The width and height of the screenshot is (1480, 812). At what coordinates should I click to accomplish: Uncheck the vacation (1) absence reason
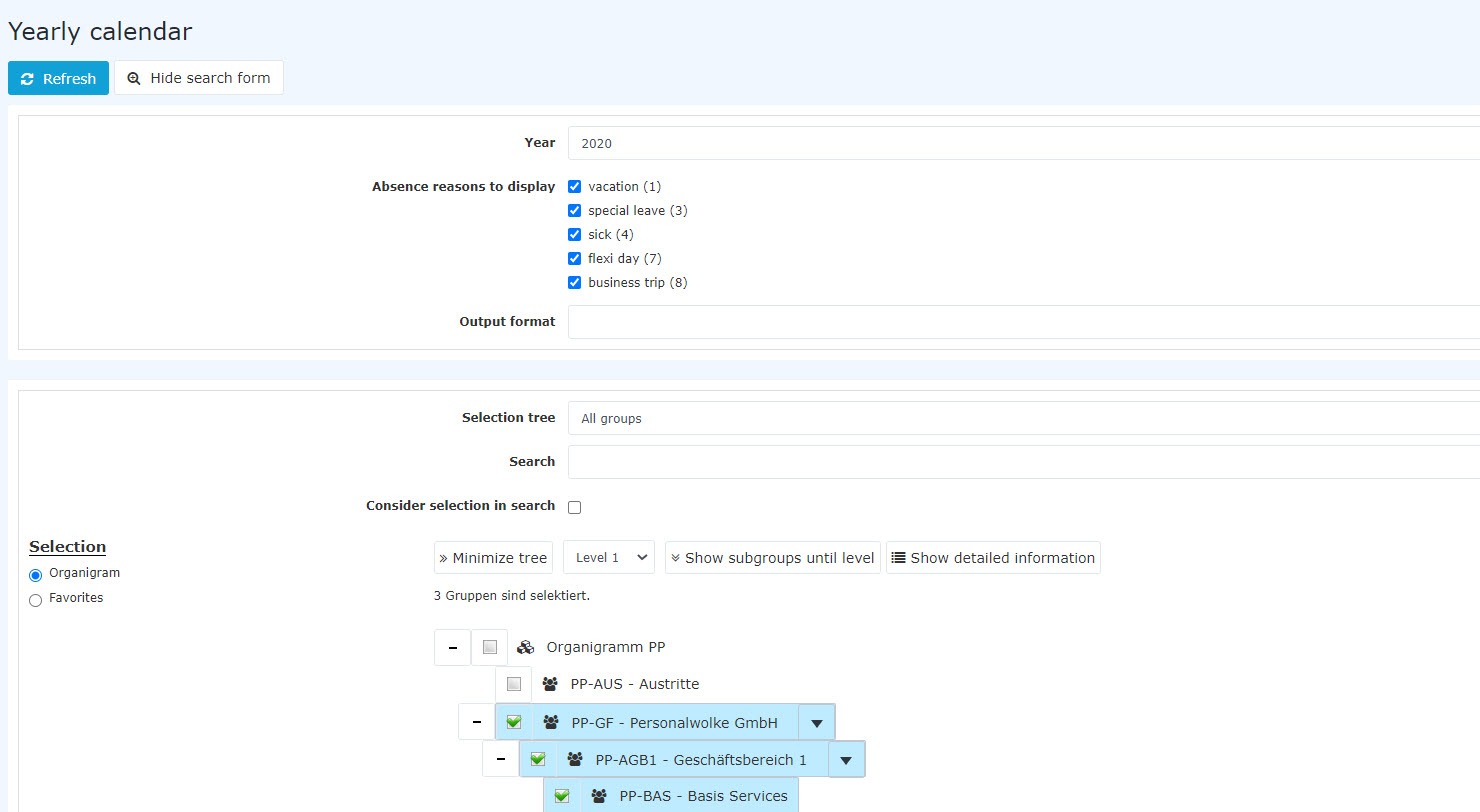point(575,187)
